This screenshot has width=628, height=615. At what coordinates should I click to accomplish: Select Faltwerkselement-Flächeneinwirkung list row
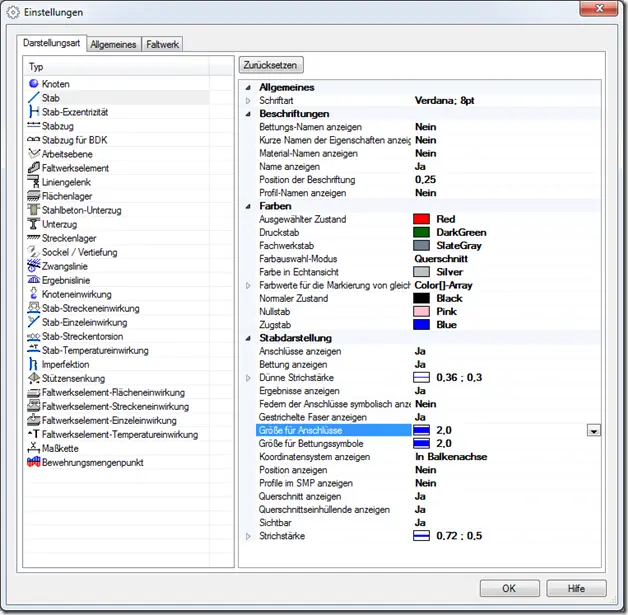tap(117, 392)
